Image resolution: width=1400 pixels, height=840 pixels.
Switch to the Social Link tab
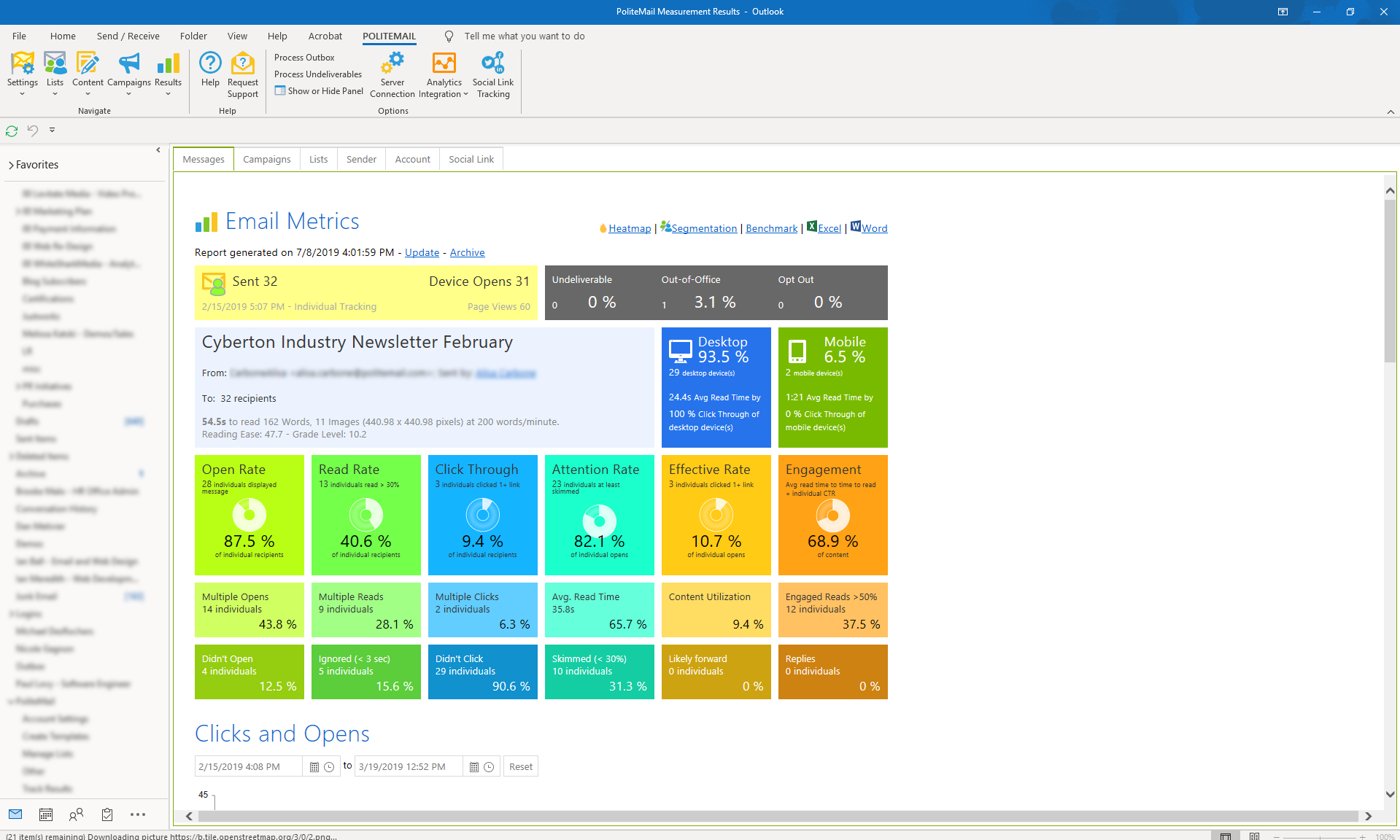point(471,160)
